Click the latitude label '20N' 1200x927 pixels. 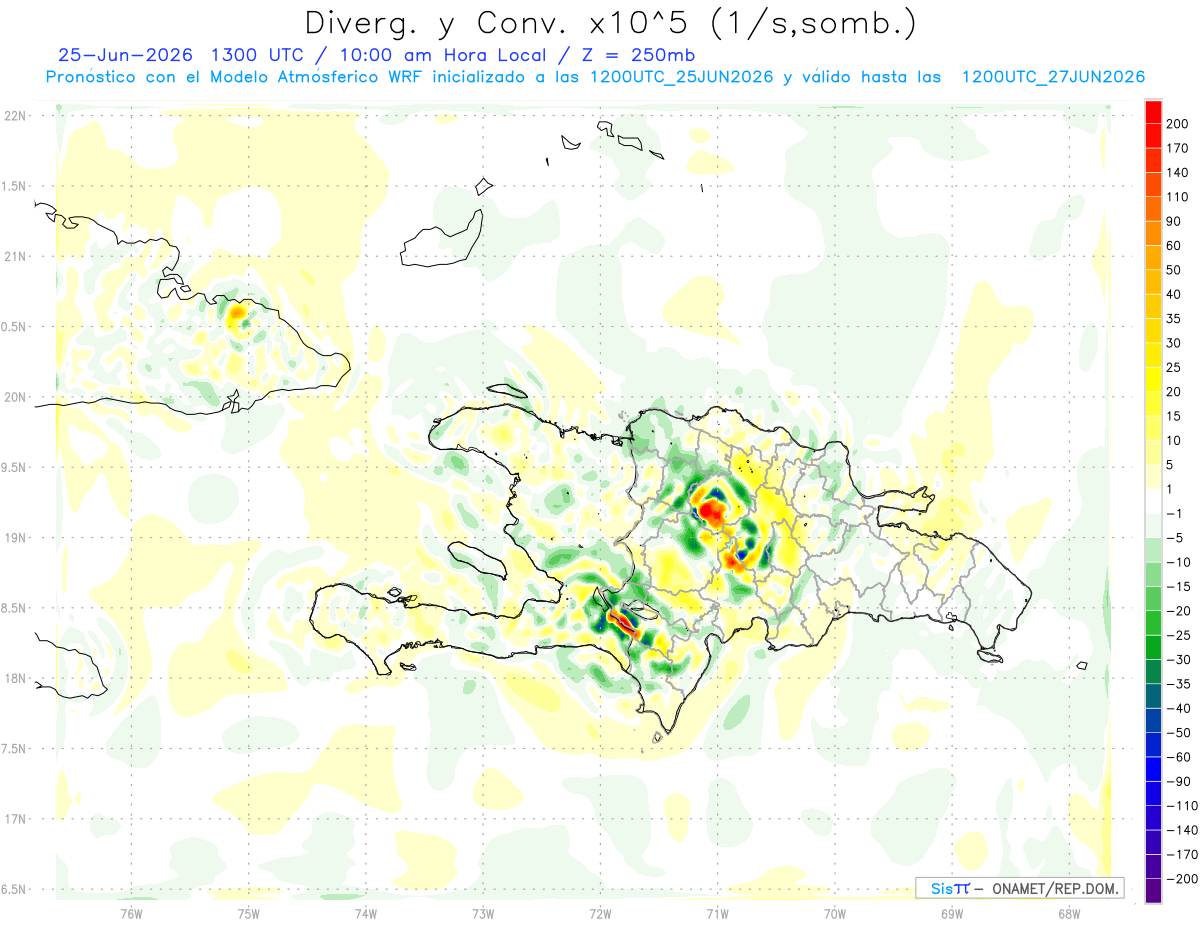[15, 397]
